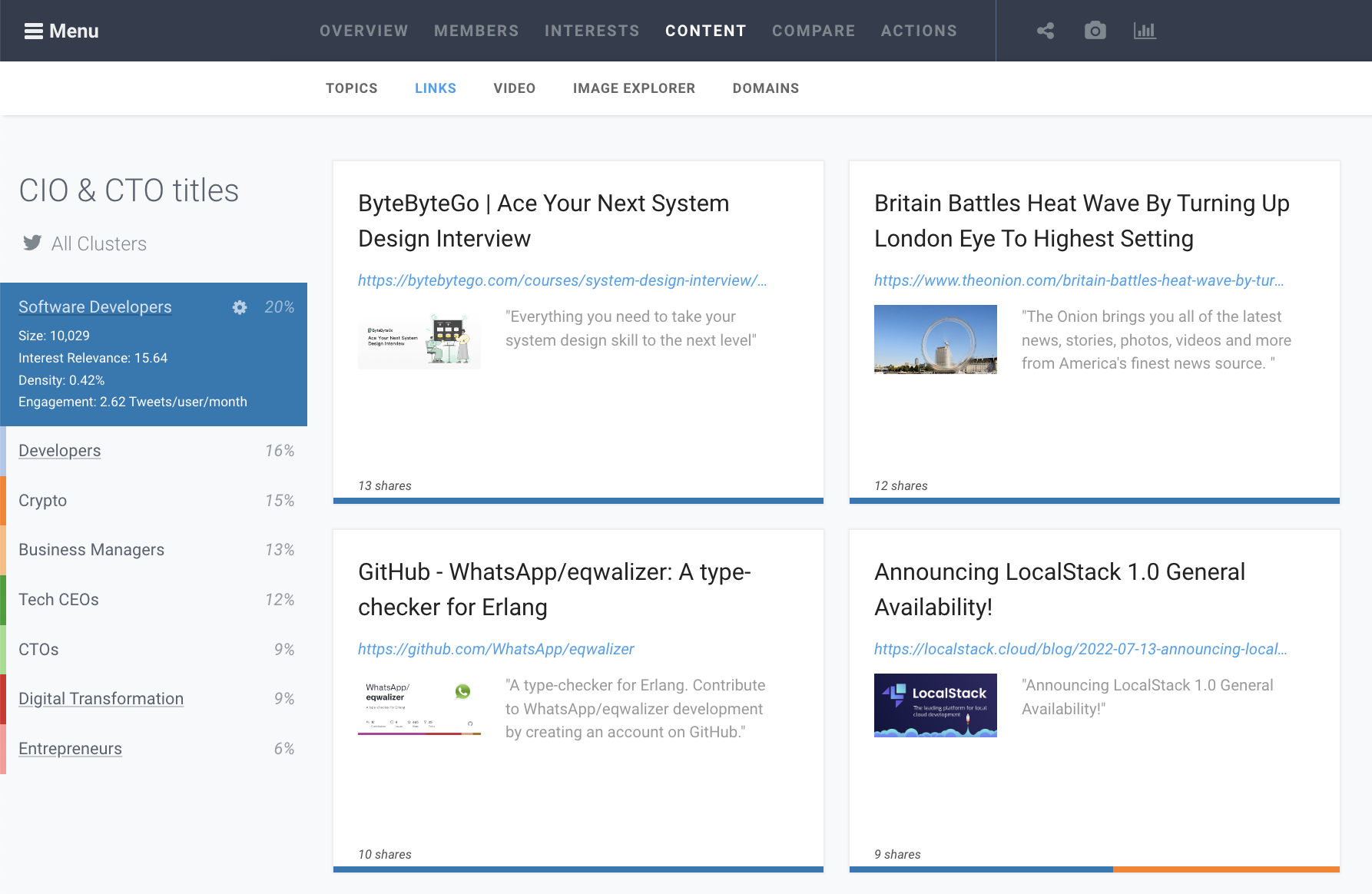Click the eqwalizer description quote text
The width and height of the screenshot is (1372, 894).
(x=635, y=708)
